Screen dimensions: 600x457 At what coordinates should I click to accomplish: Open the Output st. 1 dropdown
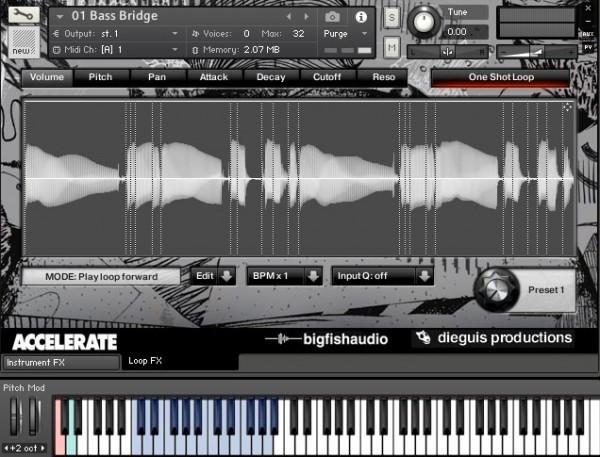(x=175, y=34)
